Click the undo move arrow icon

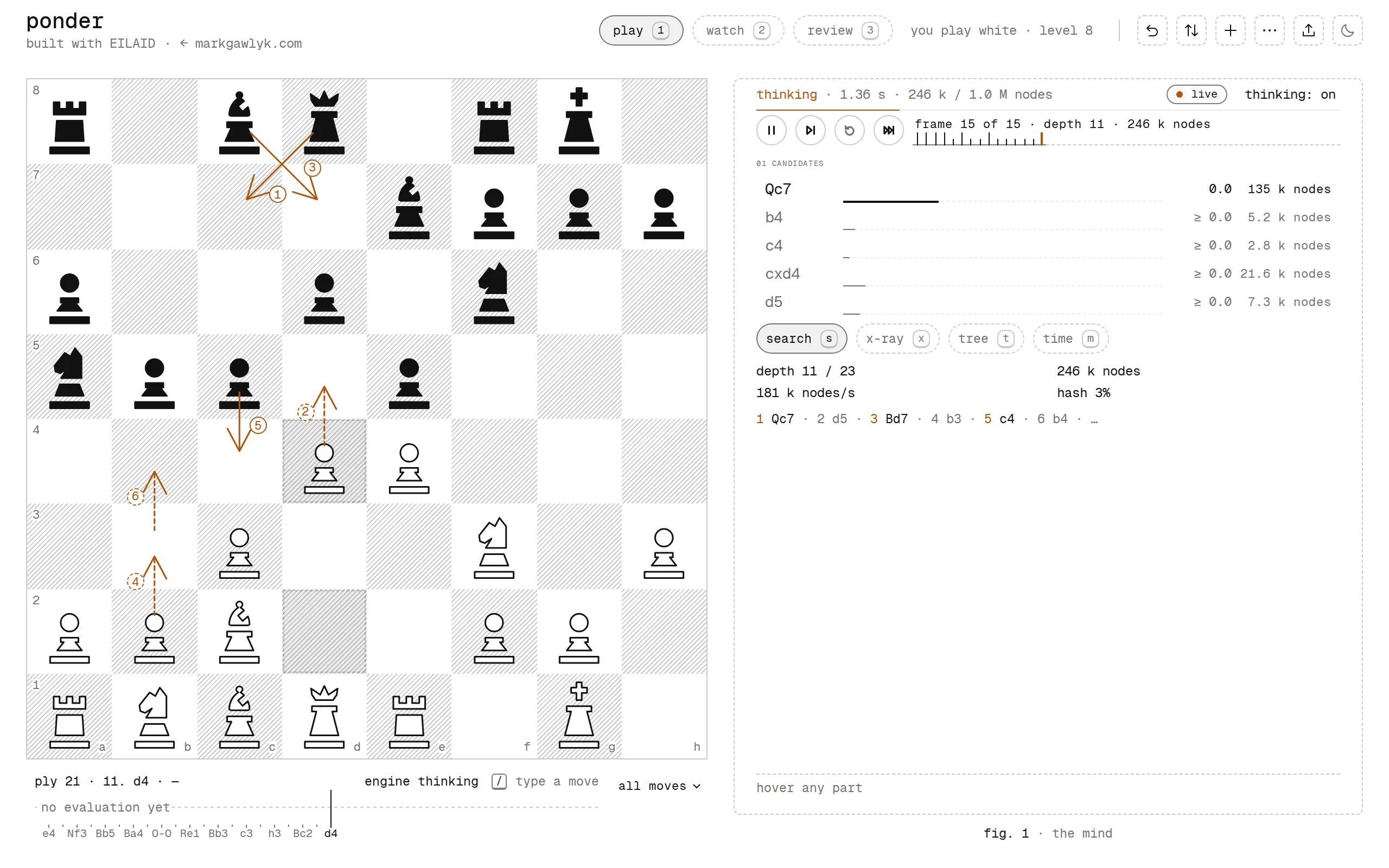pyautogui.click(x=1152, y=30)
